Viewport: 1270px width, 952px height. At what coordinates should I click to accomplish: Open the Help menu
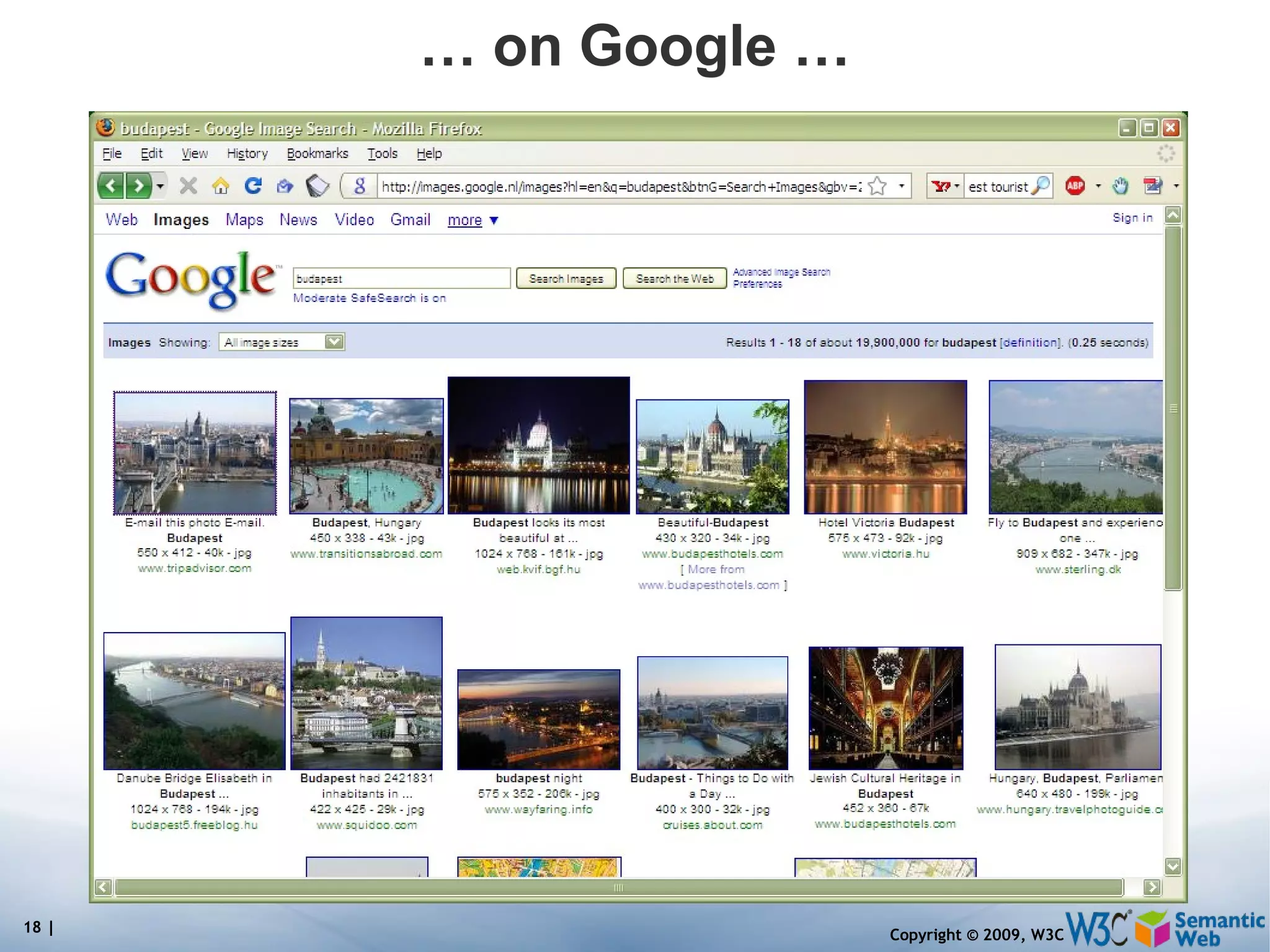pyautogui.click(x=429, y=153)
